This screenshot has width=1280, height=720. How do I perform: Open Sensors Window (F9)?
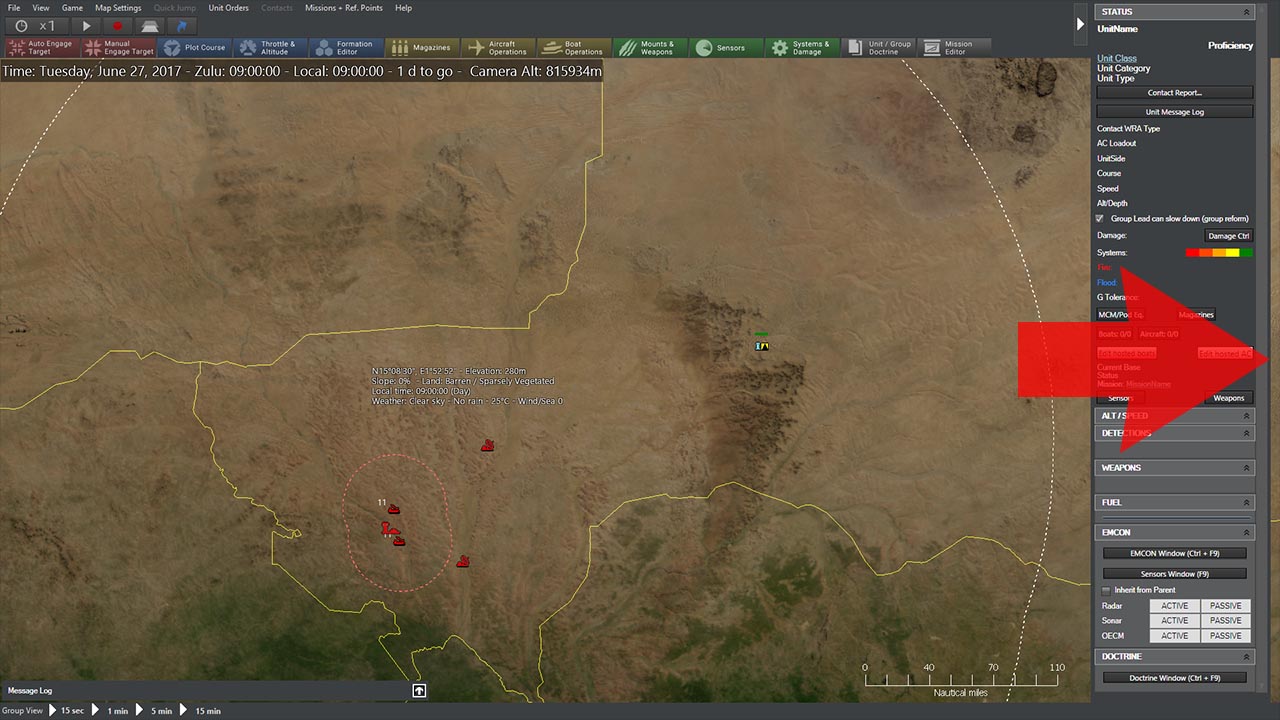tap(1174, 574)
